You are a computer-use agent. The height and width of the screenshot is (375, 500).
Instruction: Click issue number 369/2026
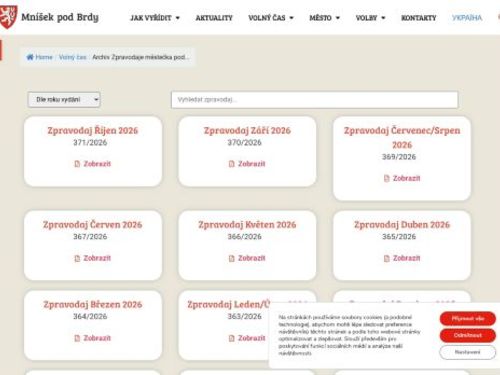click(x=399, y=157)
